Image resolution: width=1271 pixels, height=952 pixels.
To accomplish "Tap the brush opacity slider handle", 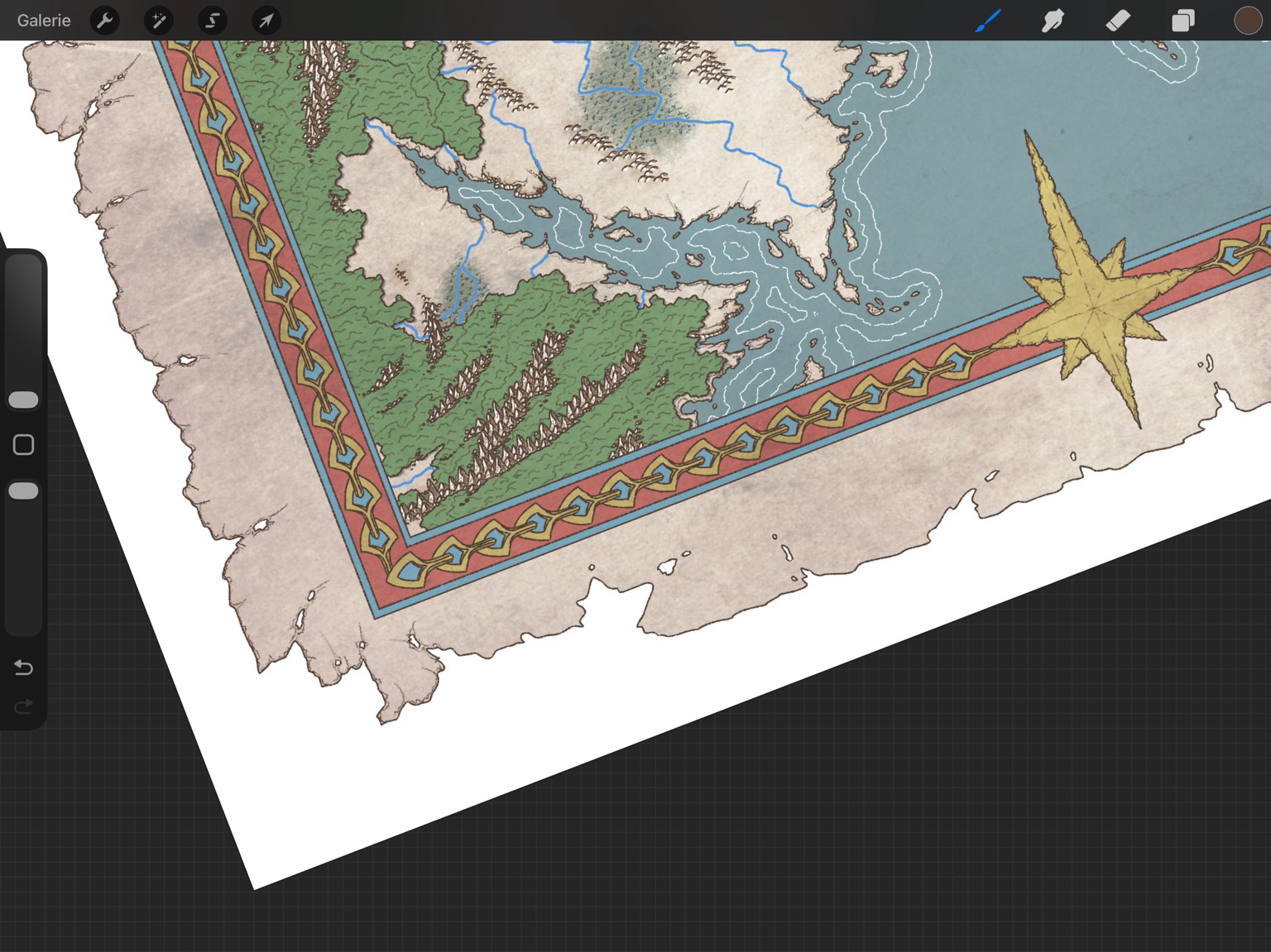I will (23, 491).
